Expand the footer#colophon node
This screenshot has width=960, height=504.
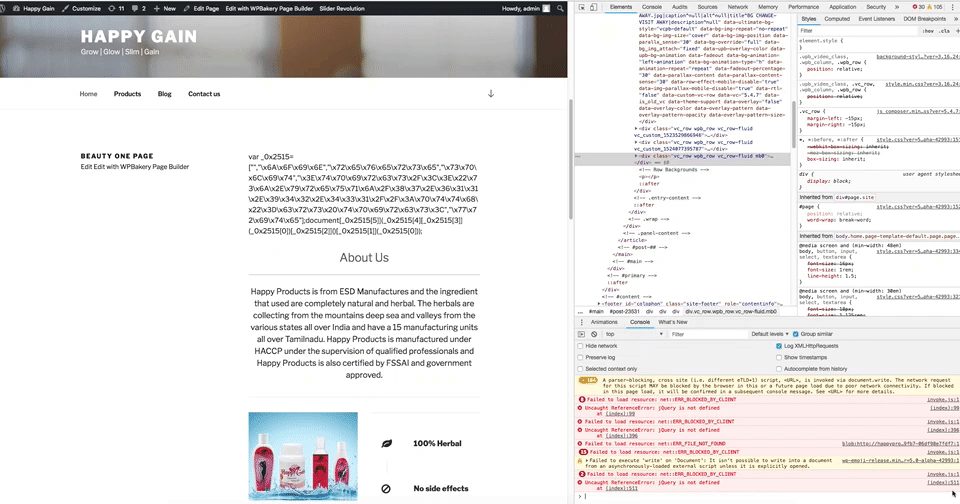[599, 303]
